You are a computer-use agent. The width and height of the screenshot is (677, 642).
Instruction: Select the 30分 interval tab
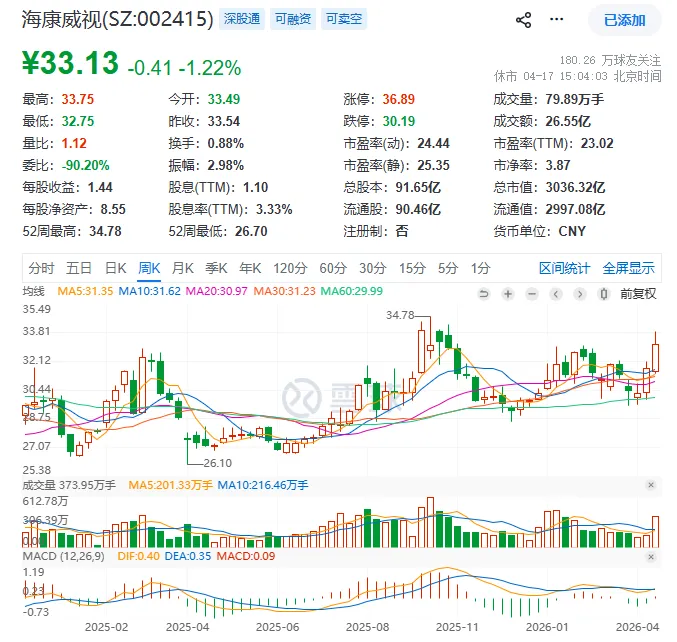point(373,268)
